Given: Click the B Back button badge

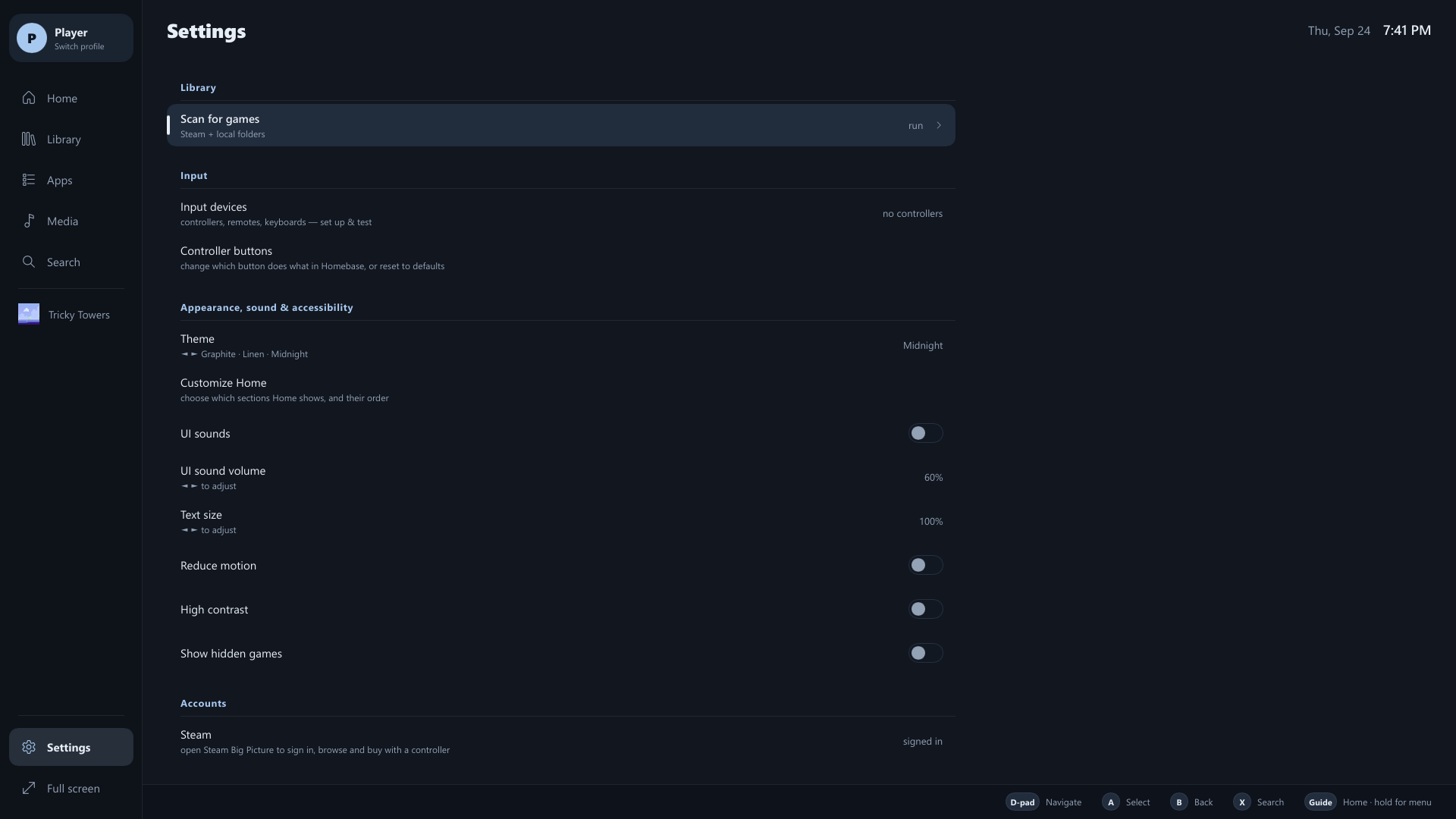Looking at the screenshot, I should pyautogui.click(x=1179, y=802).
